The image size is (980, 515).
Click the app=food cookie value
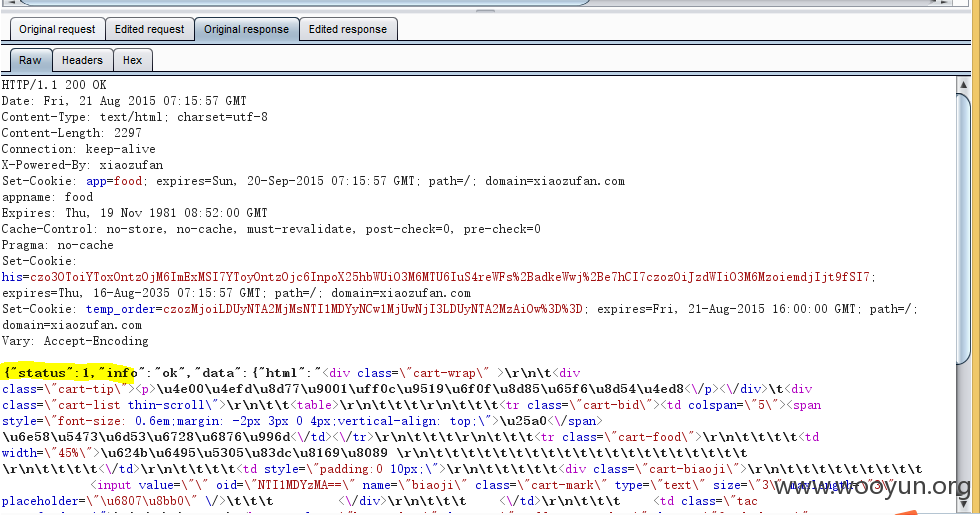click(114, 181)
